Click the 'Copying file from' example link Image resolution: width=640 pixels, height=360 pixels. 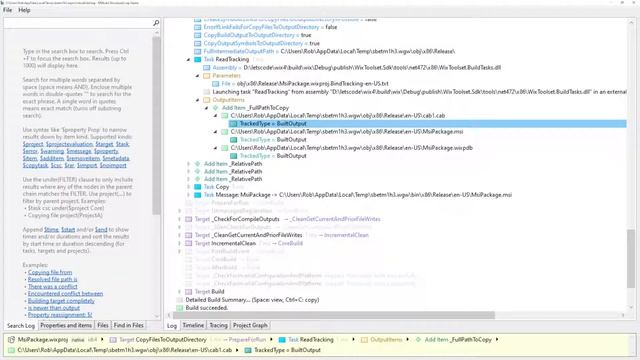50,272
